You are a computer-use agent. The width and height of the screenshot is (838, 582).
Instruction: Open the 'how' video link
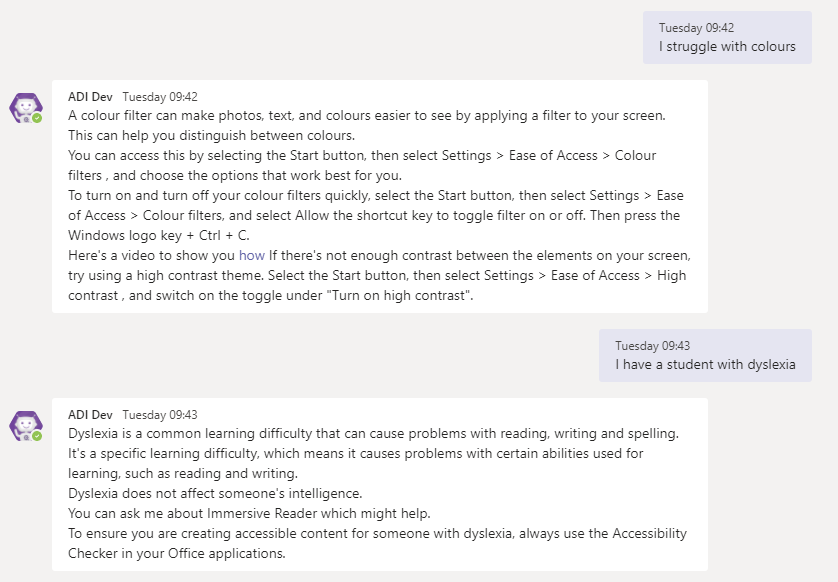pos(252,255)
